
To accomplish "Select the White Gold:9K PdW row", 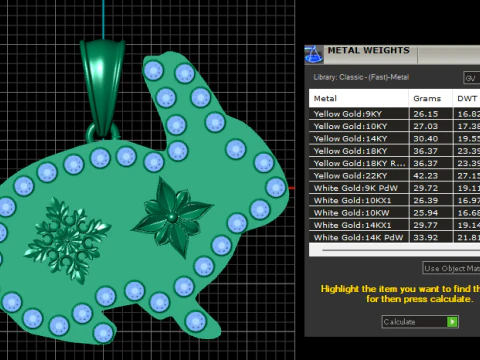I will click(x=394, y=188).
